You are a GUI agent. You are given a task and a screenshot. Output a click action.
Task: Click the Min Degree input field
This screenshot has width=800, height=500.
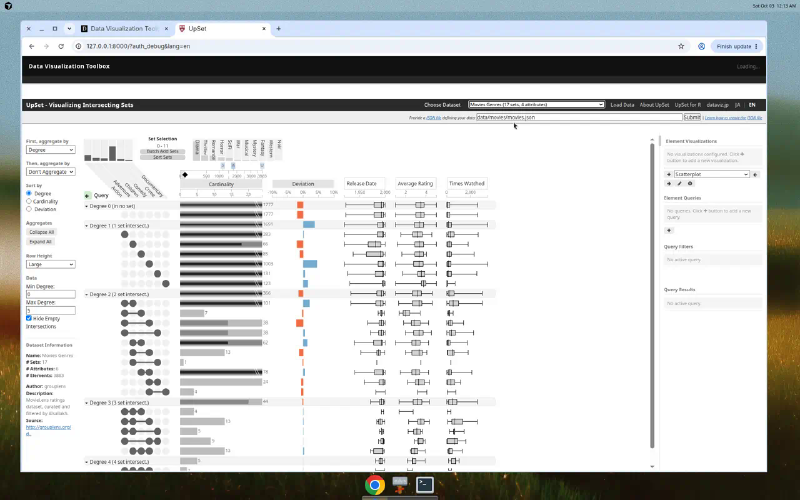[x=51, y=294]
